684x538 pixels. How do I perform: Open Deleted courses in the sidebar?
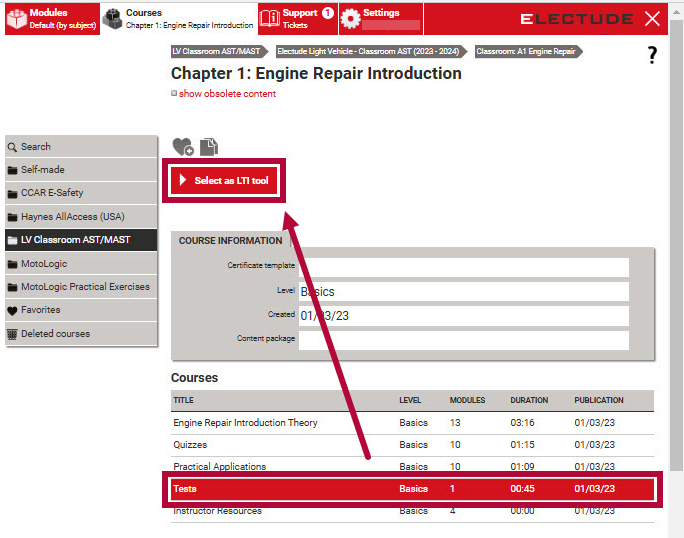pyautogui.click(x=81, y=334)
